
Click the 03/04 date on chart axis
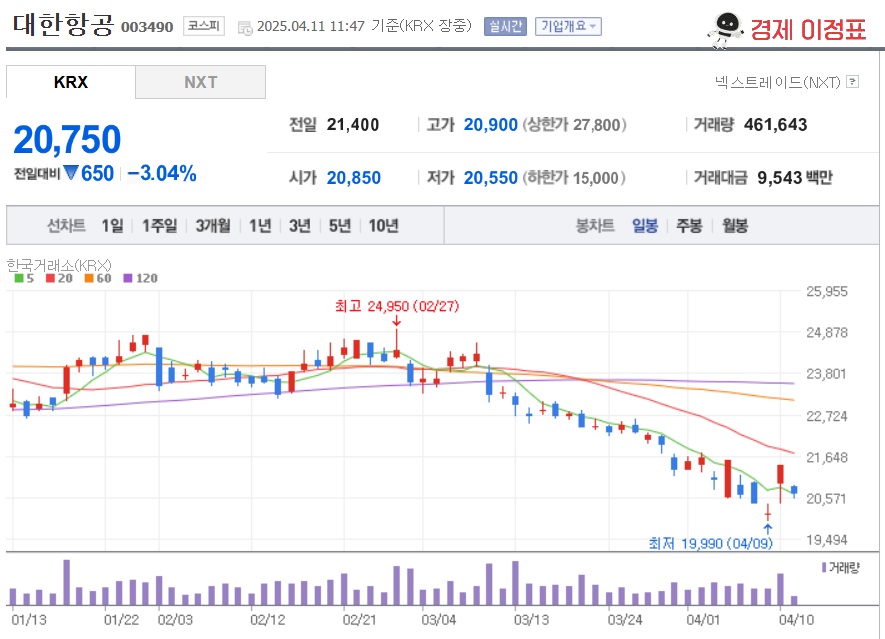click(x=439, y=620)
